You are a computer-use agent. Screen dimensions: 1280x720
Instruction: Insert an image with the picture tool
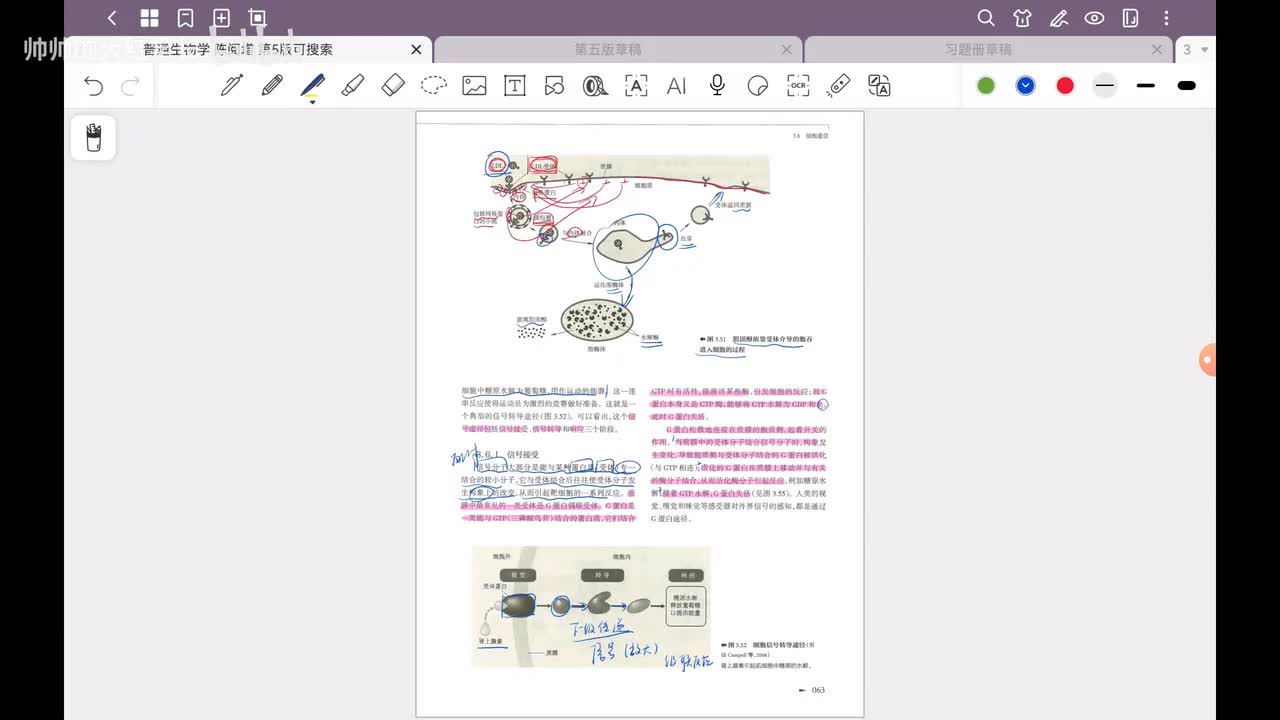click(x=474, y=86)
